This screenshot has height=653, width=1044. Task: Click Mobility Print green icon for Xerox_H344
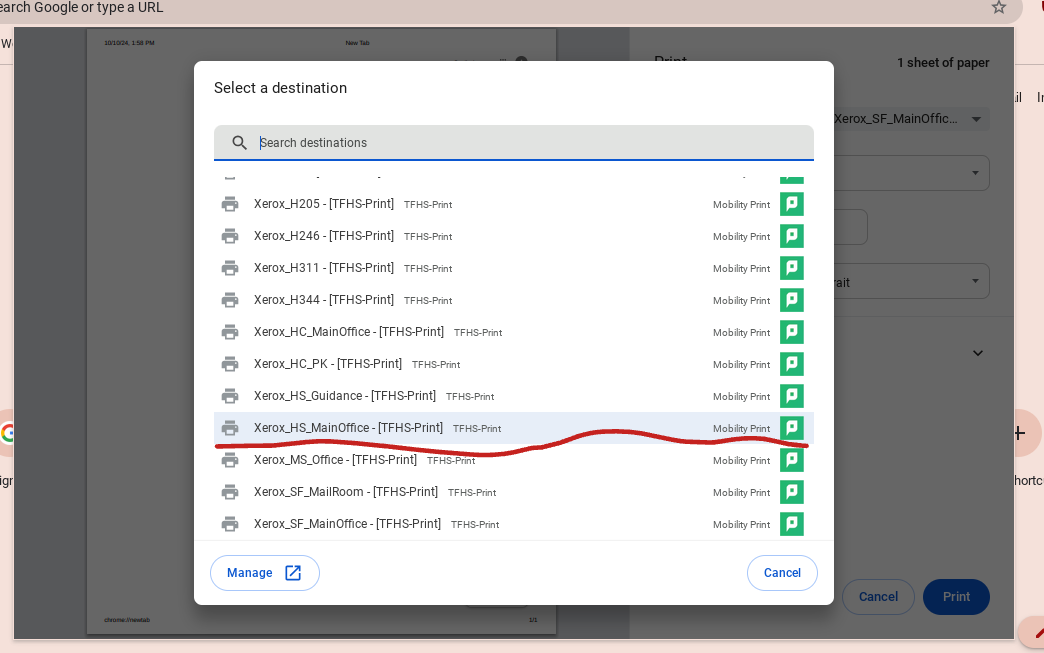[792, 300]
